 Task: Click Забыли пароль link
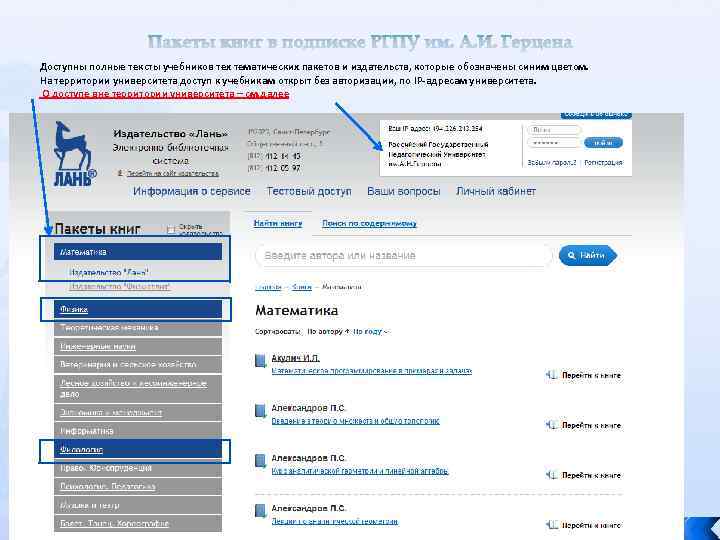[551, 163]
